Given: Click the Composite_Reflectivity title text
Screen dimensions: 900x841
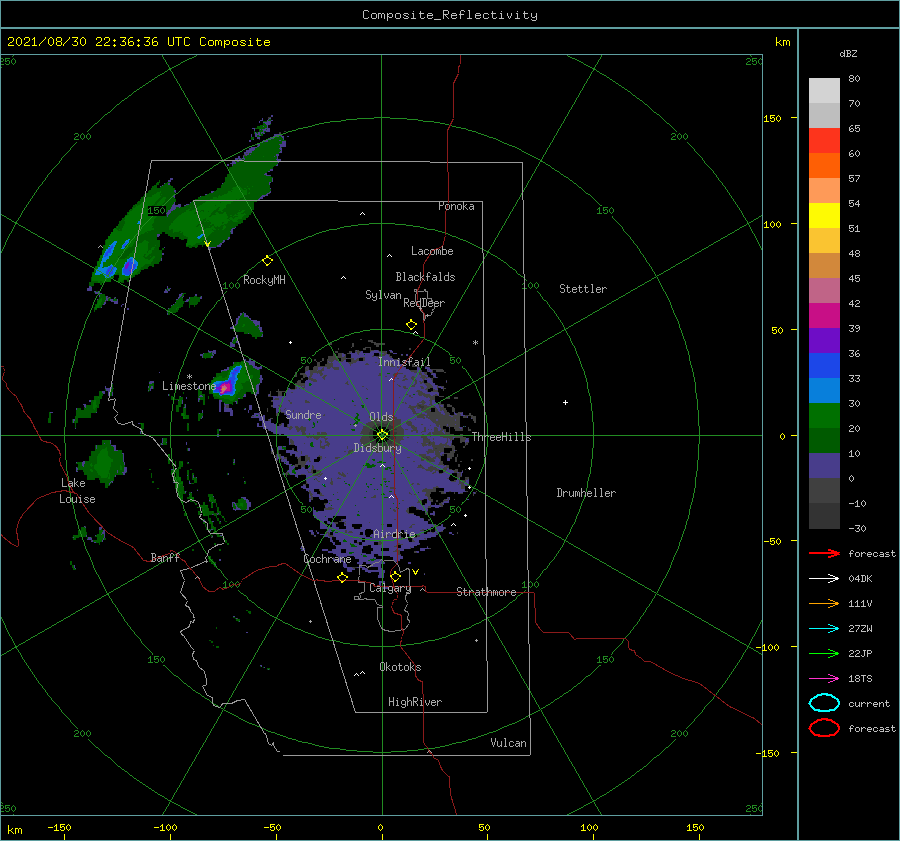Looking at the screenshot, I should coord(450,15).
